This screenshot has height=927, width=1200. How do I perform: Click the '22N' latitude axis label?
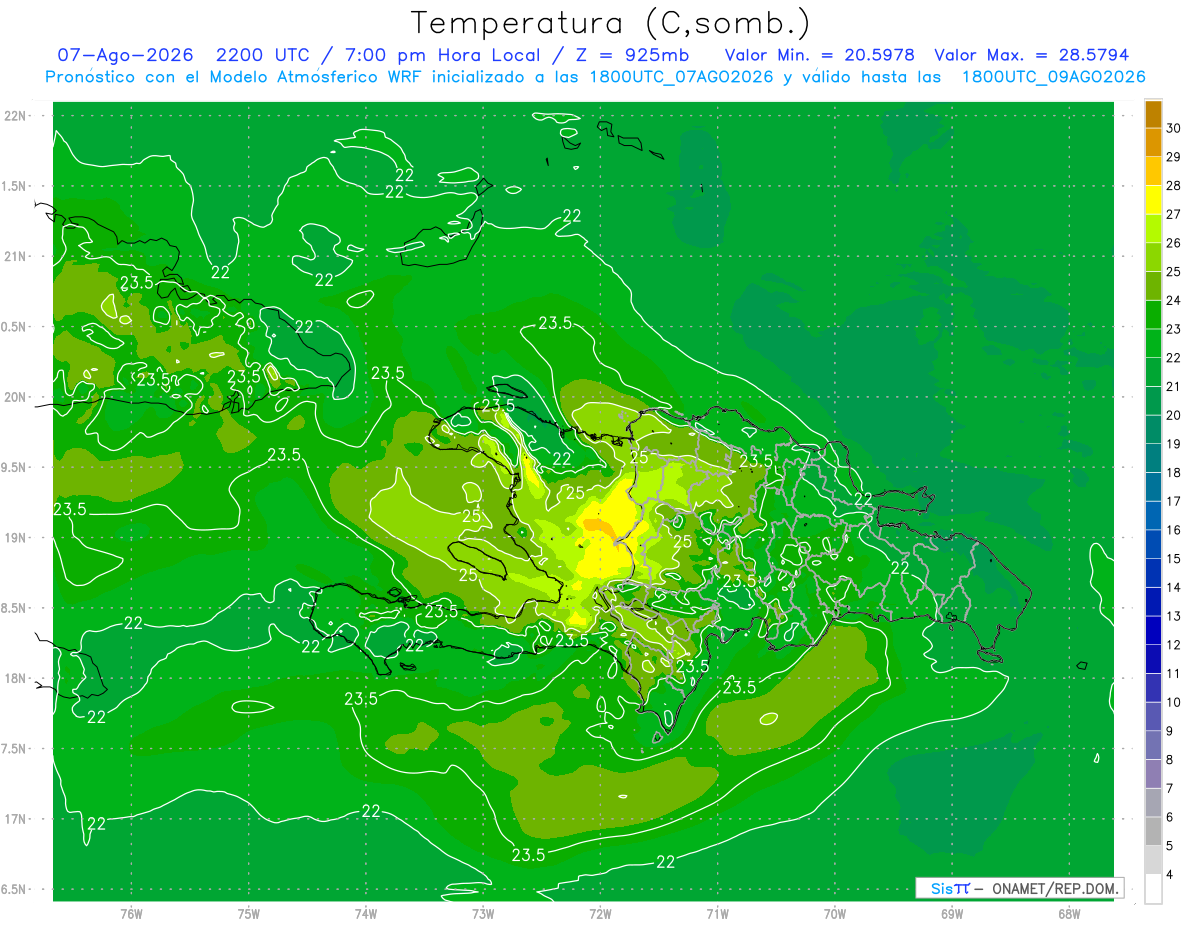click(x=15, y=116)
